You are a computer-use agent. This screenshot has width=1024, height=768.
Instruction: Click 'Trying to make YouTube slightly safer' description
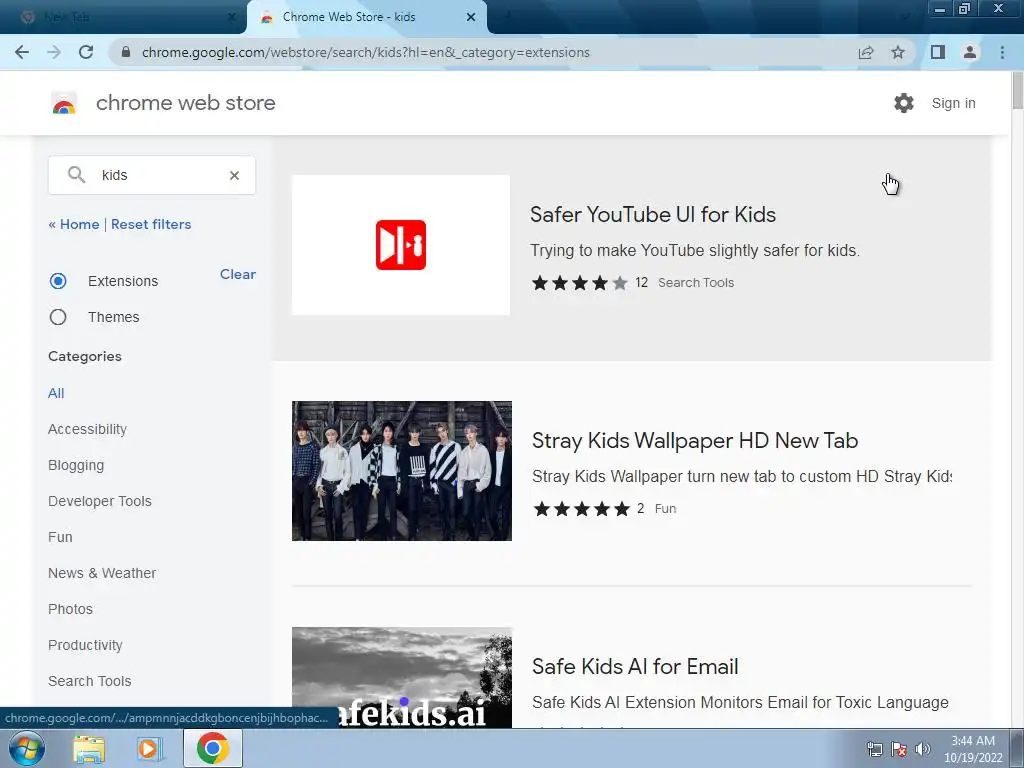[x=695, y=250]
